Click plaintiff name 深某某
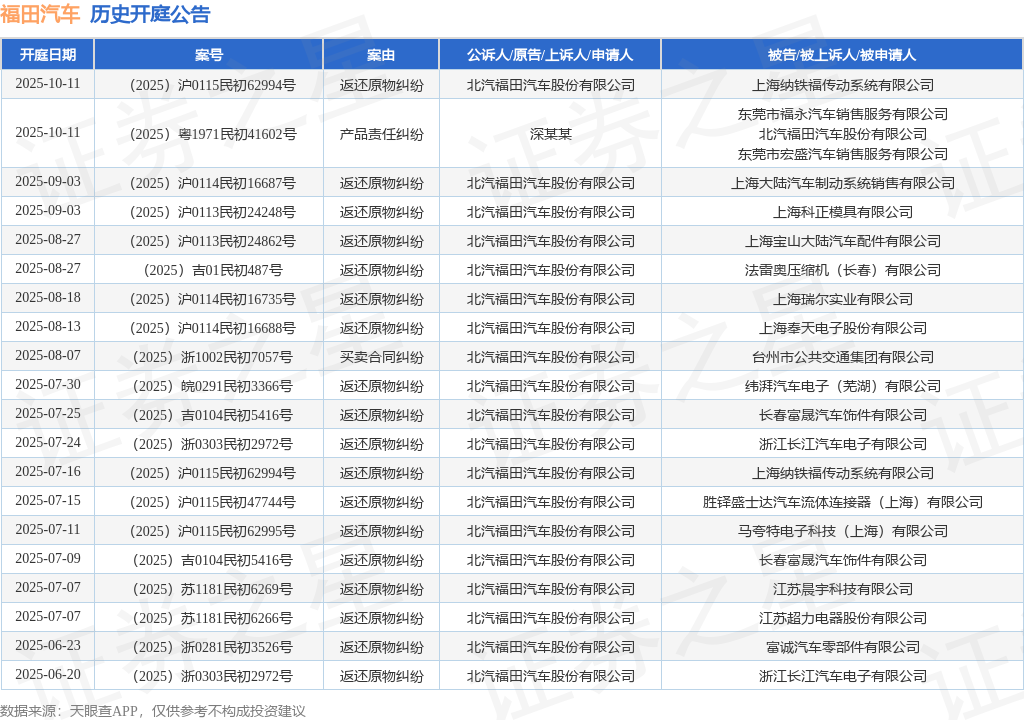Viewport: 1024px width, 720px height. click(x=551, y=134)
